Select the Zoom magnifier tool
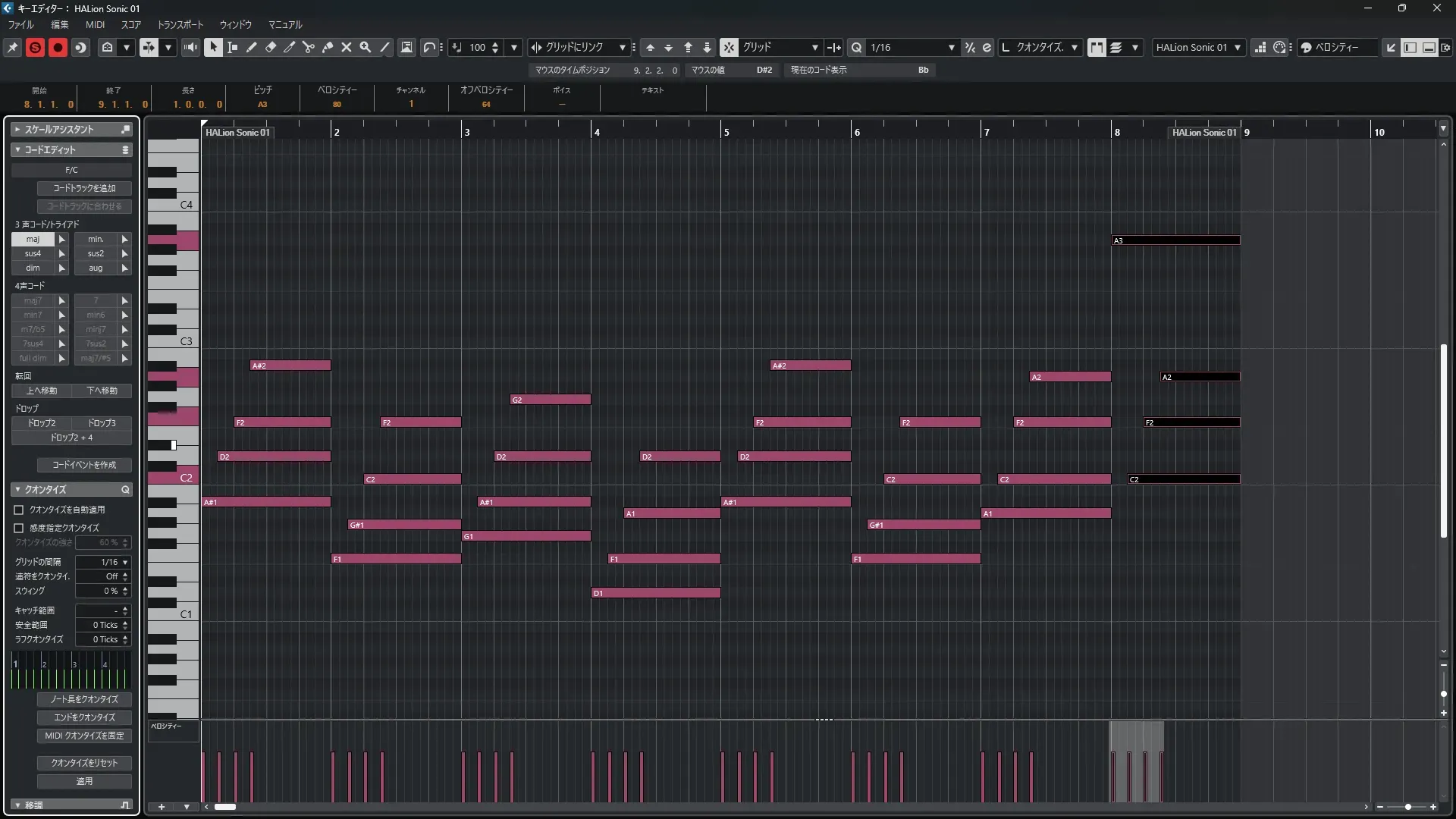This screenshot has height=819, width=1456. click(x=365, y=47)
